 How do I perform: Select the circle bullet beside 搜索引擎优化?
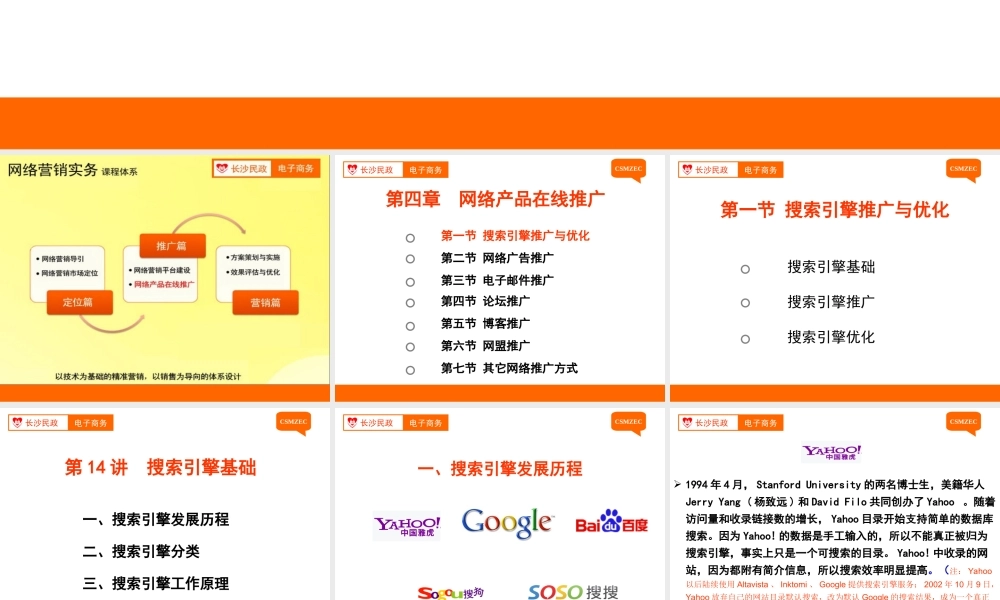point(745,338)
